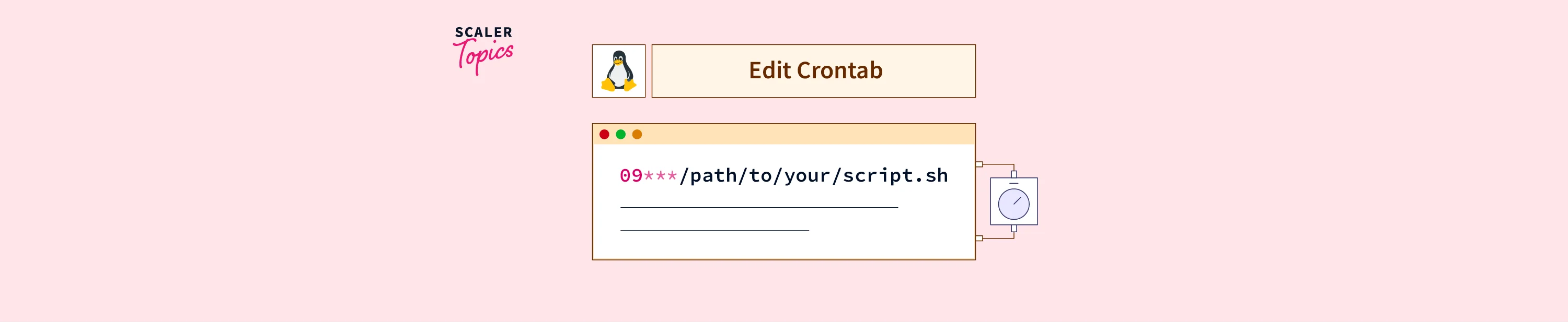Click the longer blank line under the command
This screenshot has height=322, width=1568.
tap(759, 208)
